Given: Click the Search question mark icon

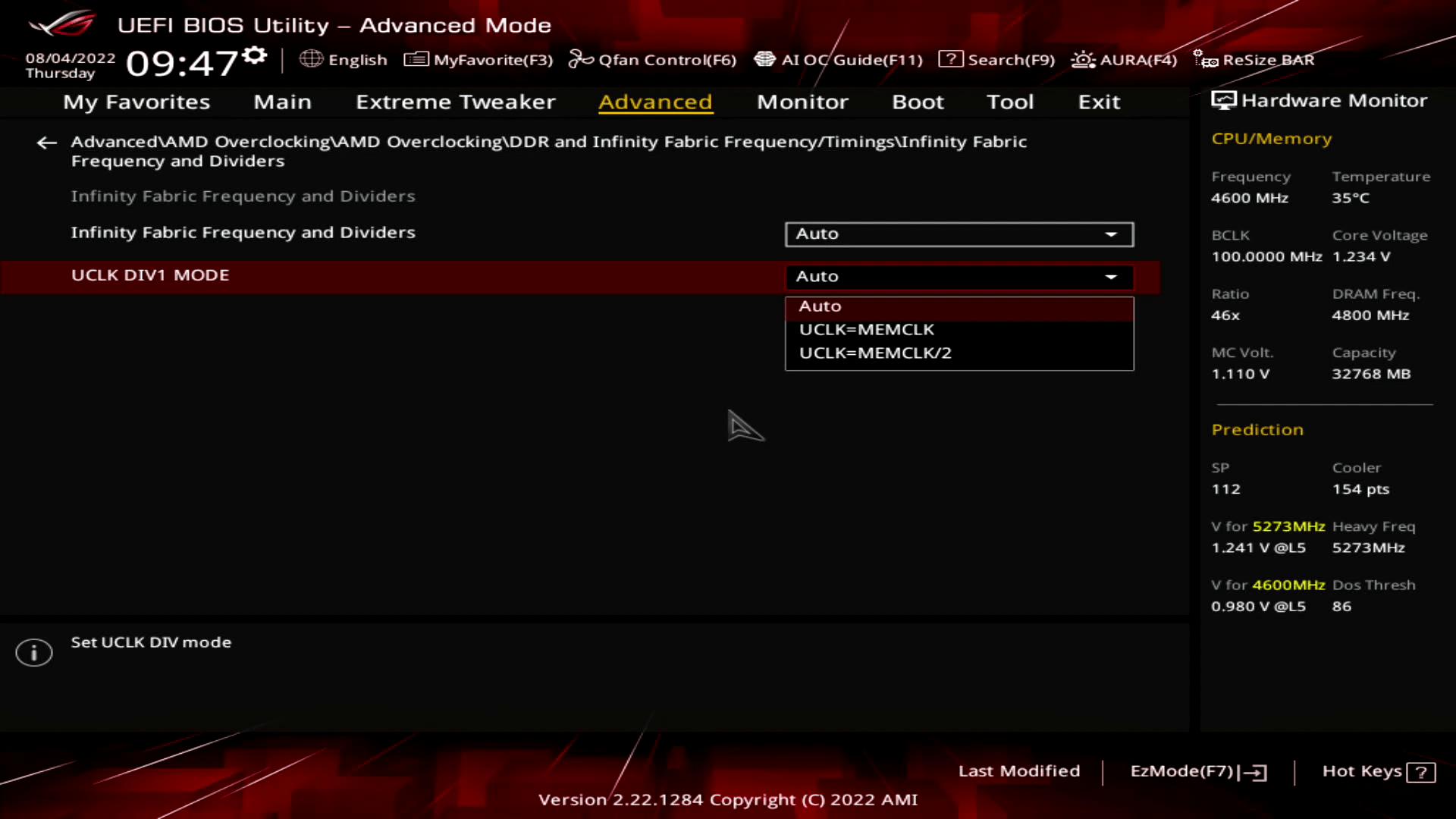Looking at the screenshot, I should click(950, 59).
